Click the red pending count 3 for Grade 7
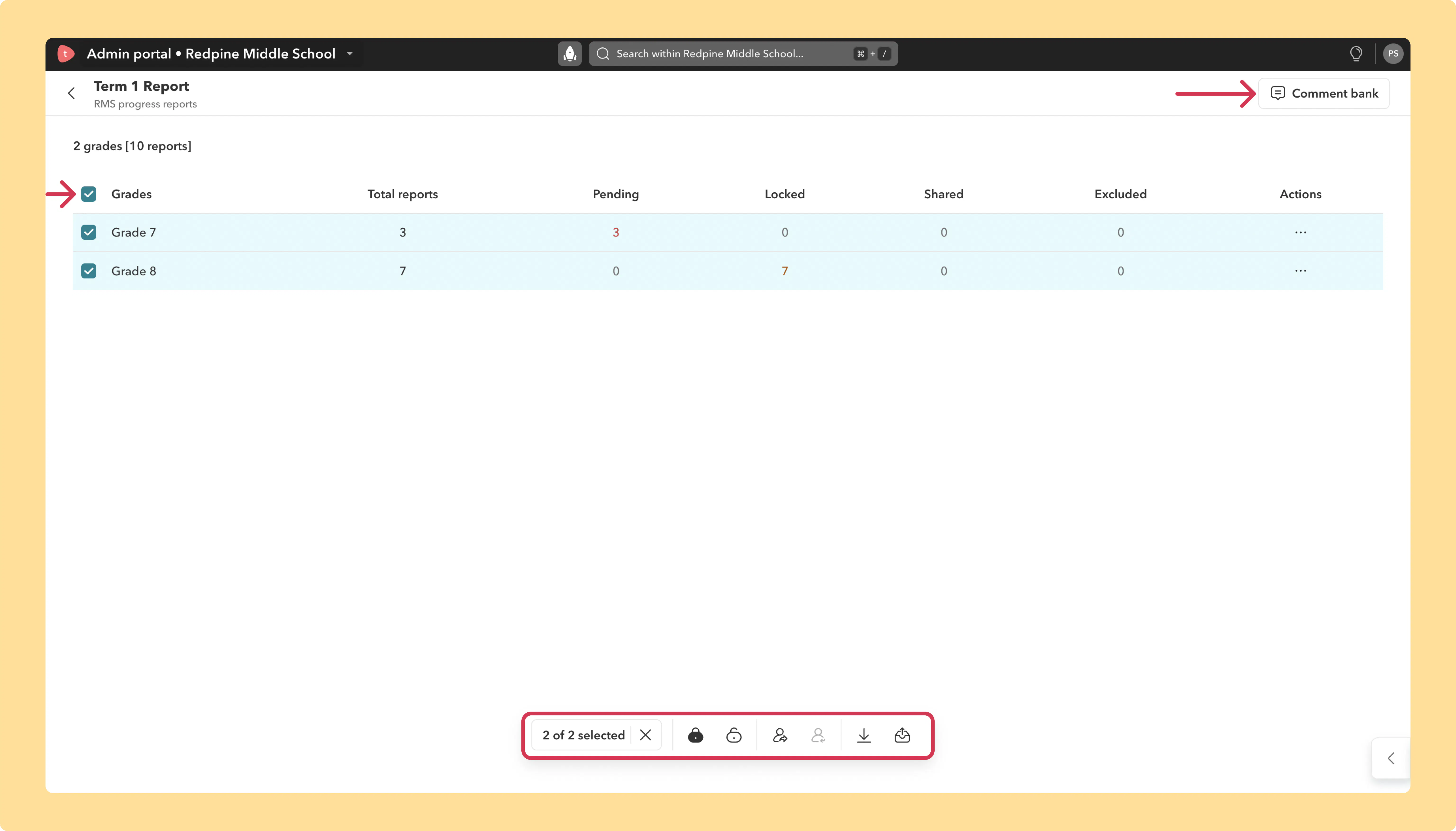Image resolution: width=1456 pixels, height=831 pixels. (x=615, y=232)
